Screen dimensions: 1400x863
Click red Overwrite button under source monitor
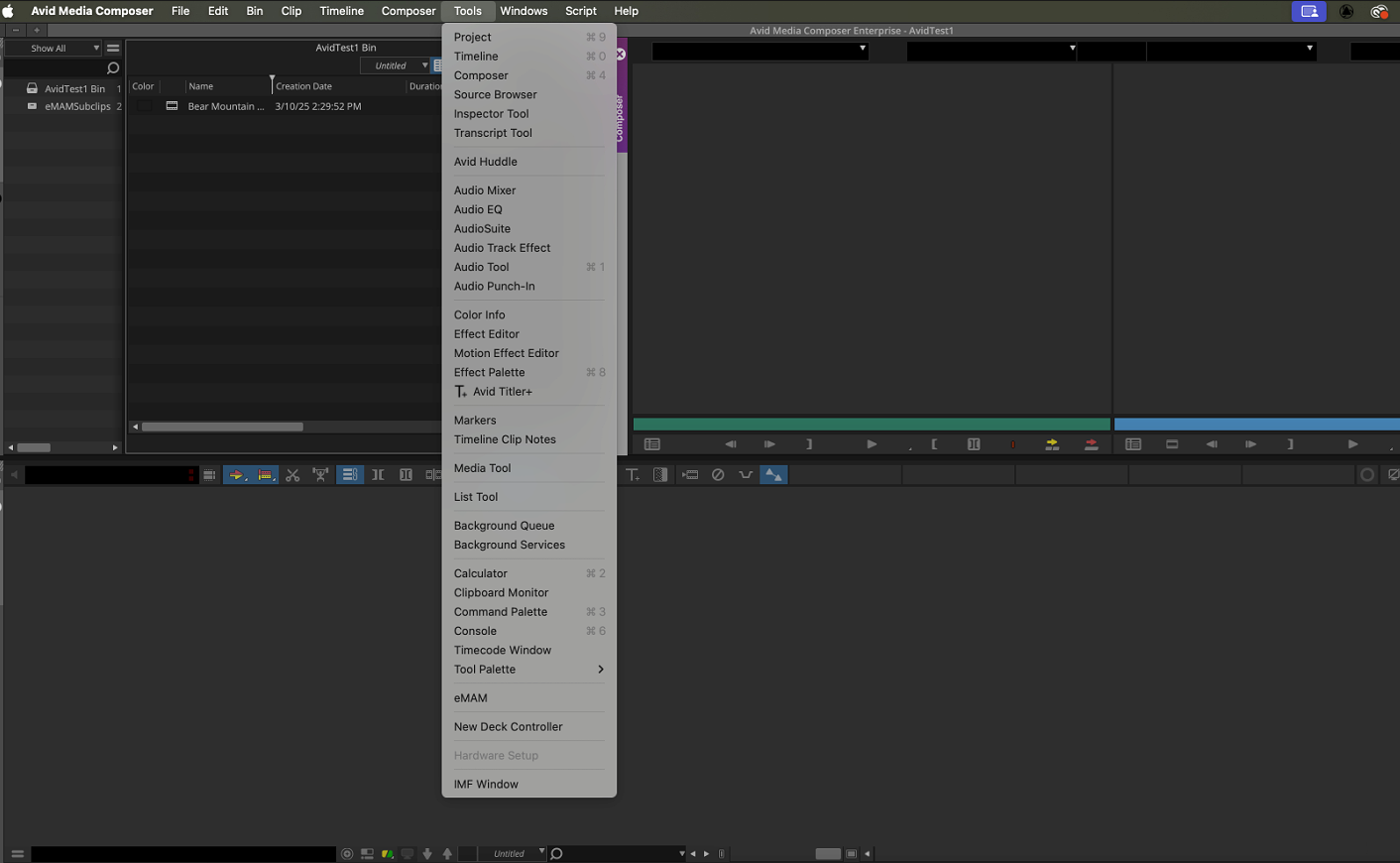[1091, 444]
